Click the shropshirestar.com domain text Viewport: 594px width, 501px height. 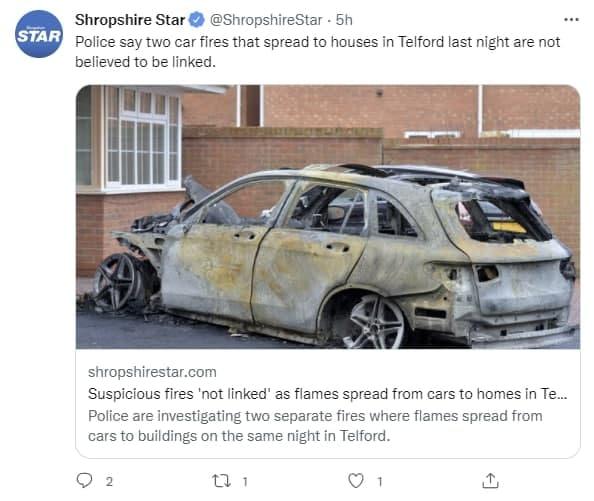(152, 372)
